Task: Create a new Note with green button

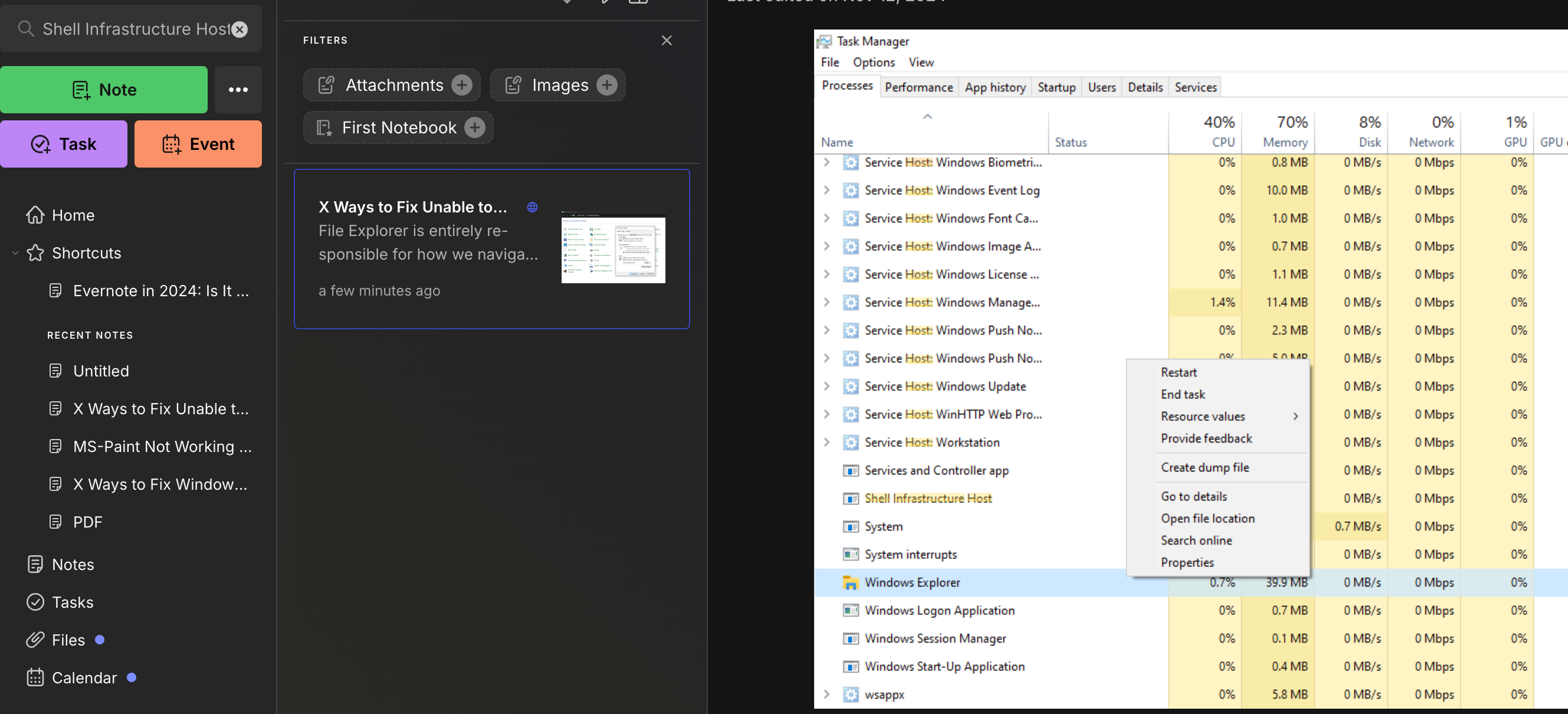Action: click(104, 90)
